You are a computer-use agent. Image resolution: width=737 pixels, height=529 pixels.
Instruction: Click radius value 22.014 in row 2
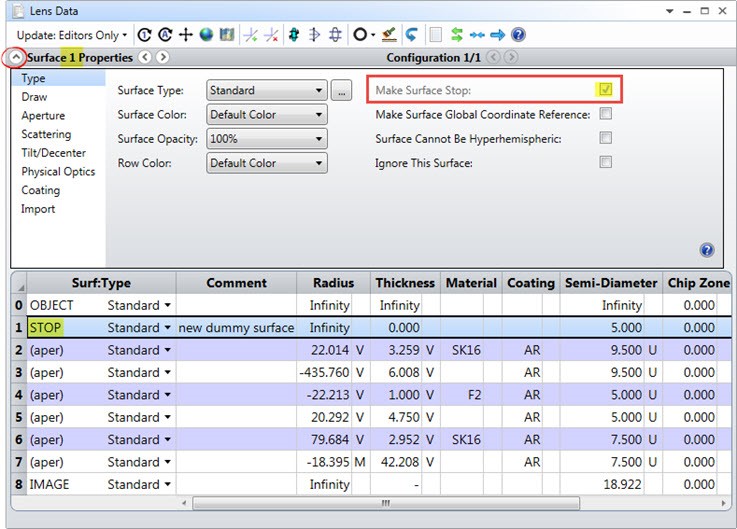pos(329,350)
